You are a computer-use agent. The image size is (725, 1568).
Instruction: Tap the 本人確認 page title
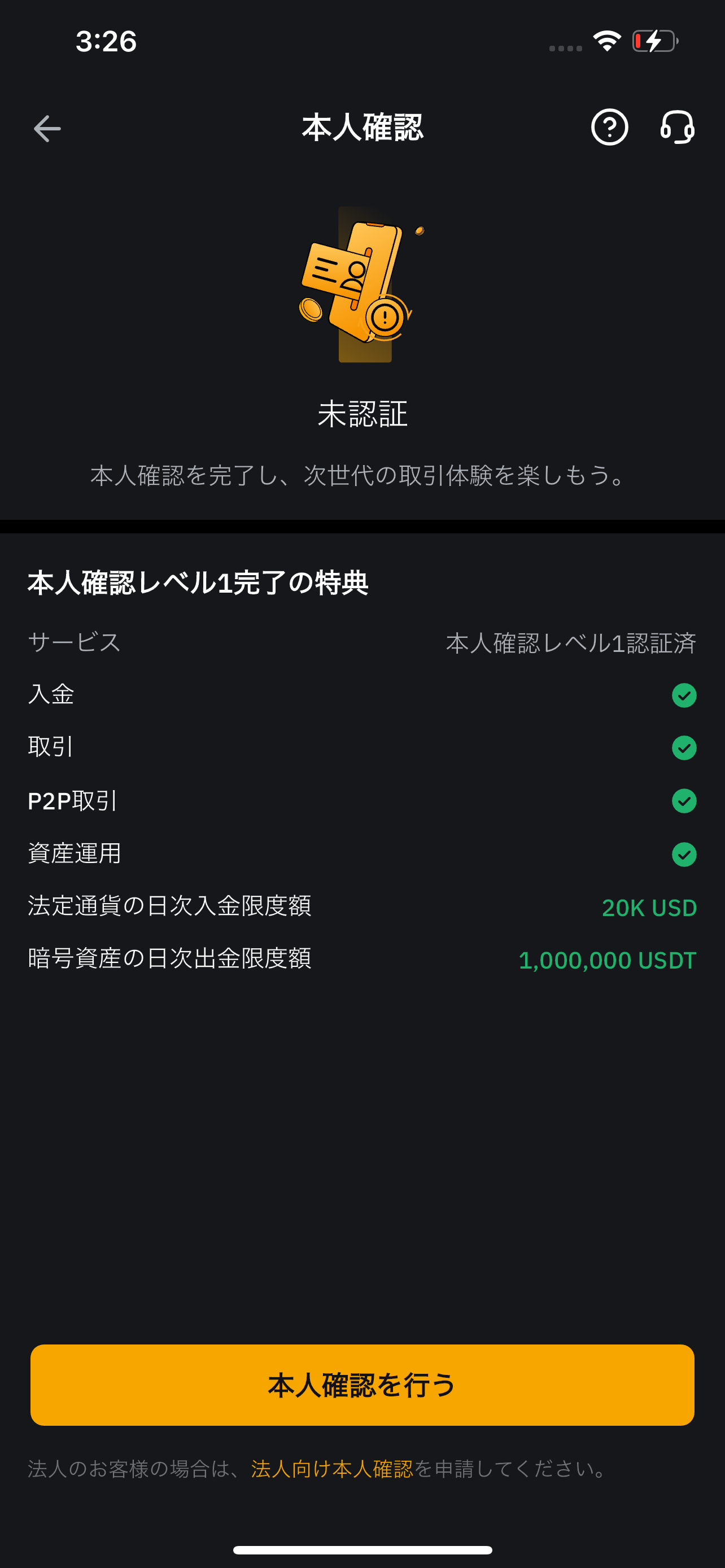tap(362, 128)
